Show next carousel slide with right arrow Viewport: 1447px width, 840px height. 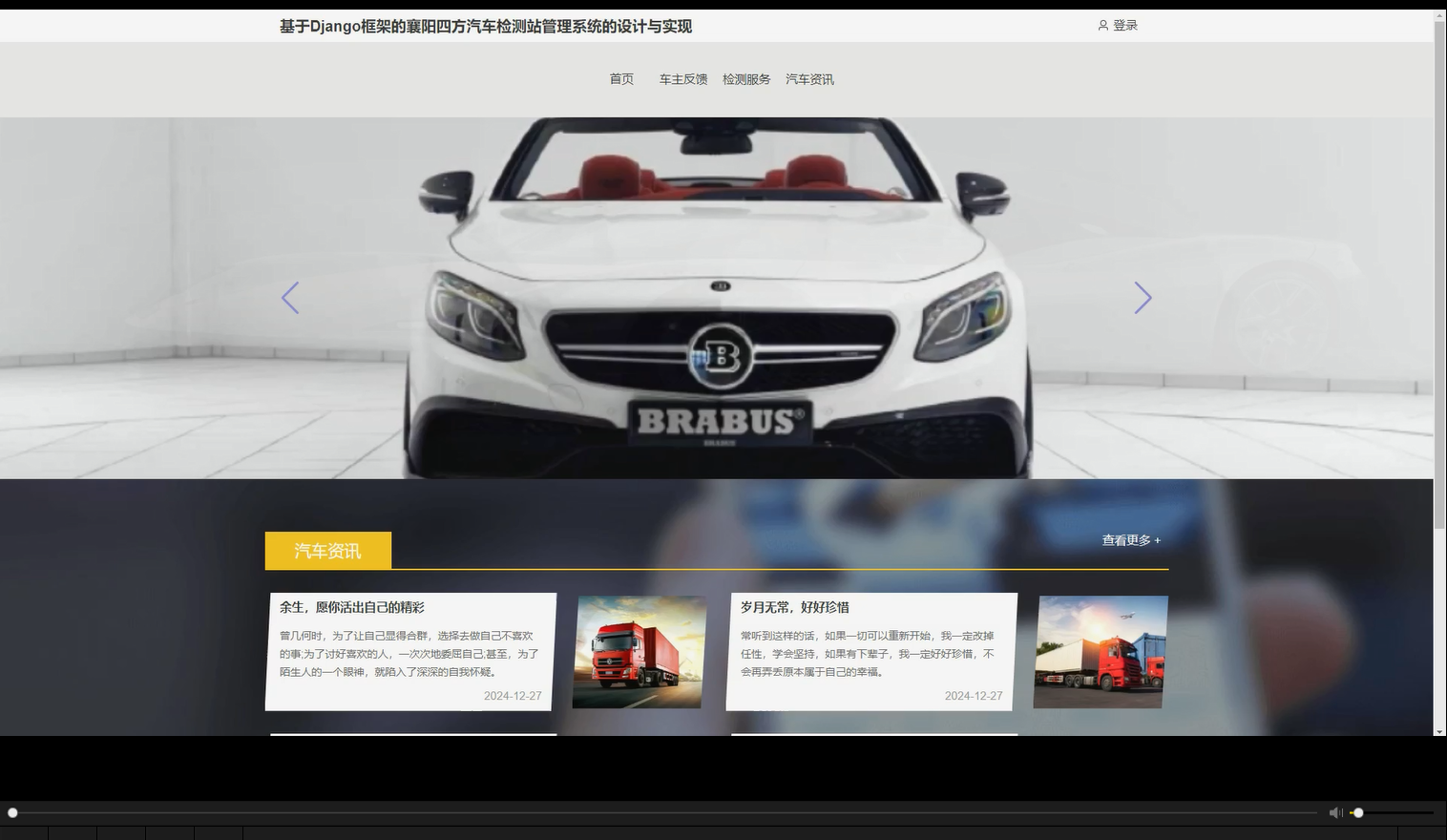[x=1143, y=298]
